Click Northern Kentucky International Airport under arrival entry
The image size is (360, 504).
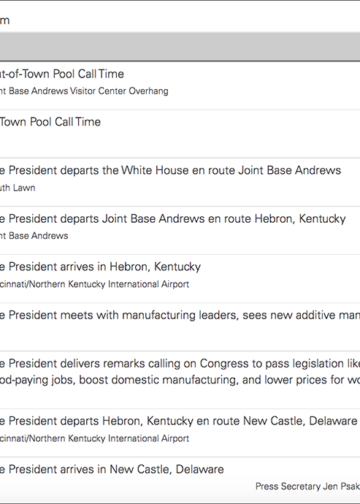click(94, 284)
